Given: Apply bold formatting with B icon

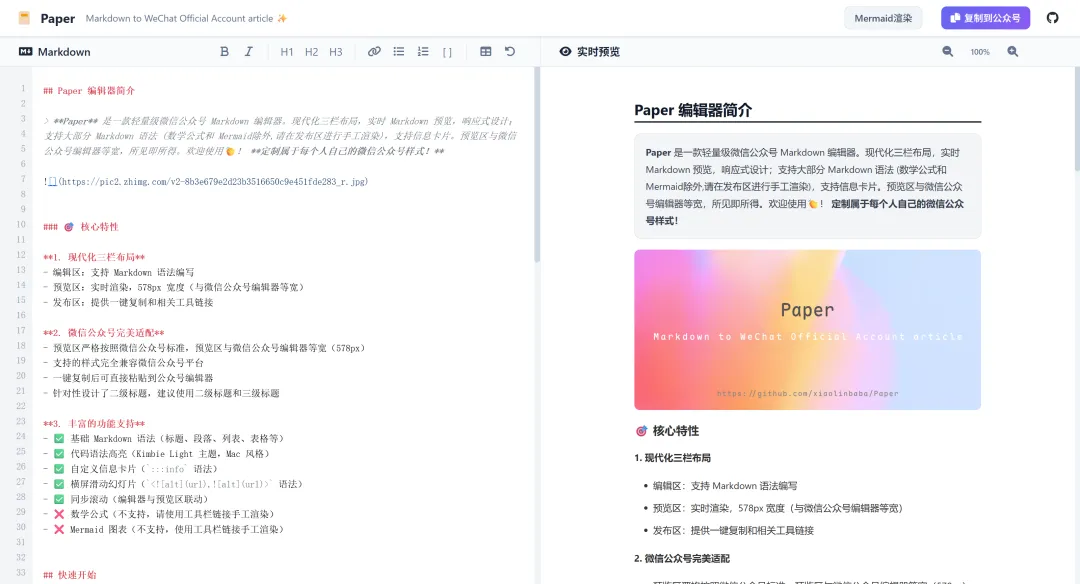Looking at the screenshot, I should click(x=224, y=52).
